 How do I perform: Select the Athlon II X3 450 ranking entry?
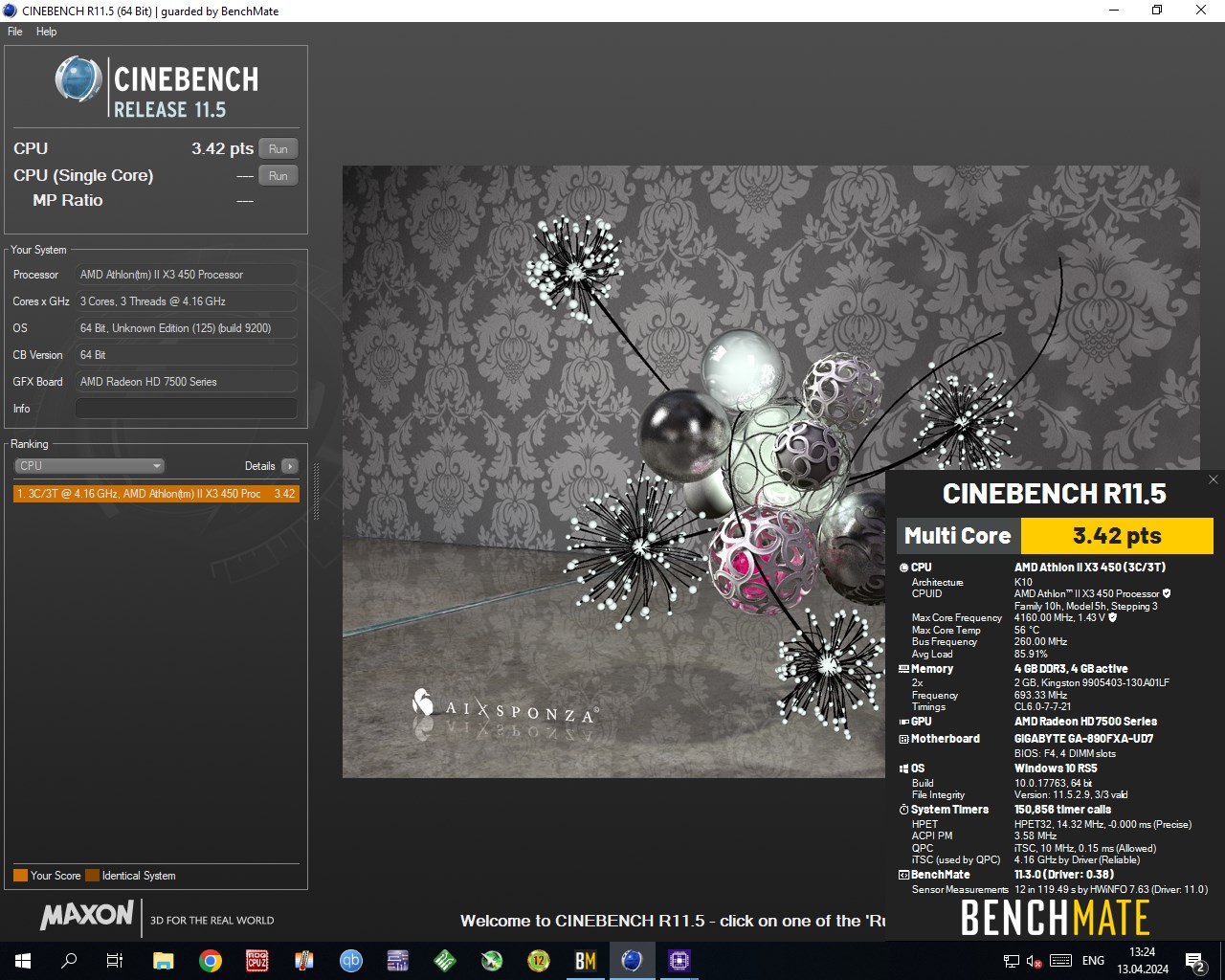(x=156, y=494)
